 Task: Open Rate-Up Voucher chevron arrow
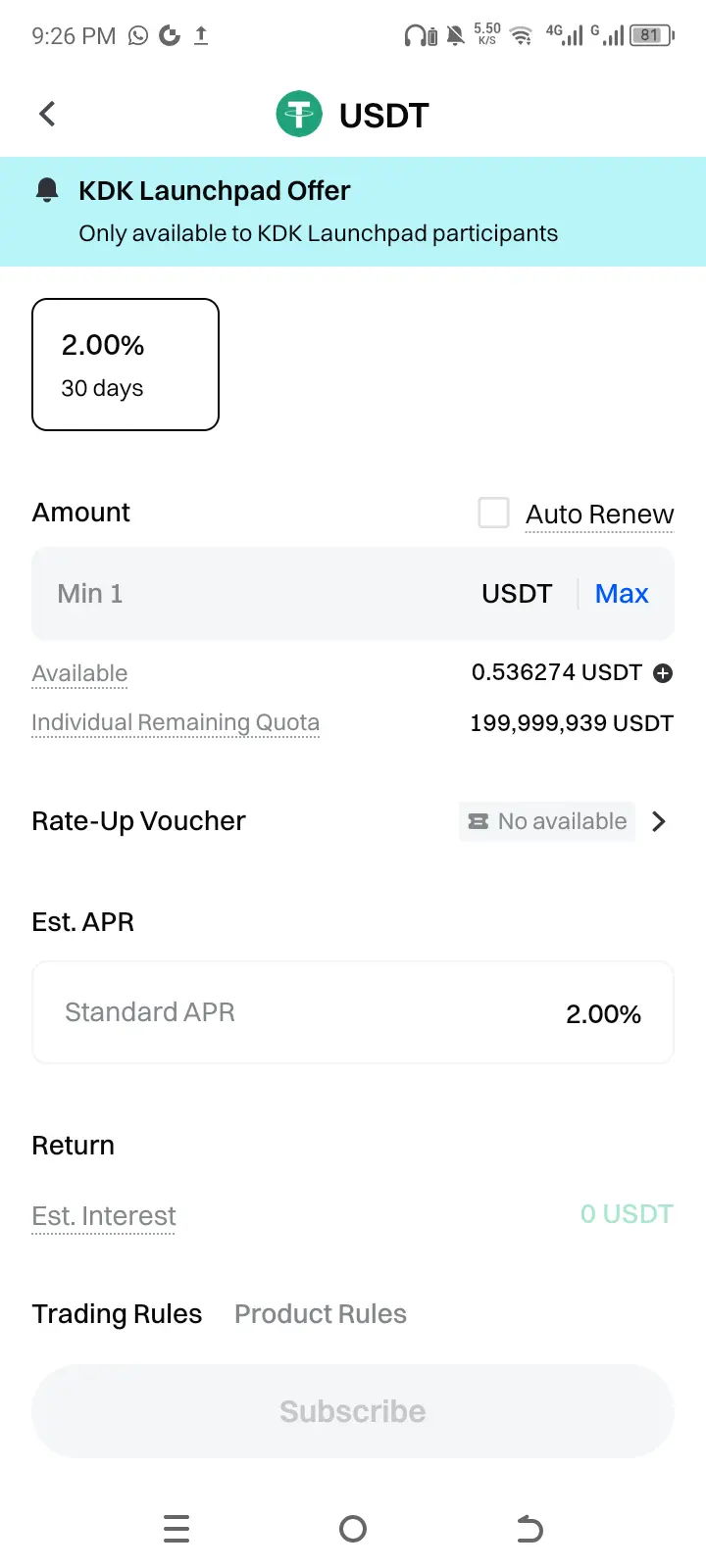click(659, 821)
